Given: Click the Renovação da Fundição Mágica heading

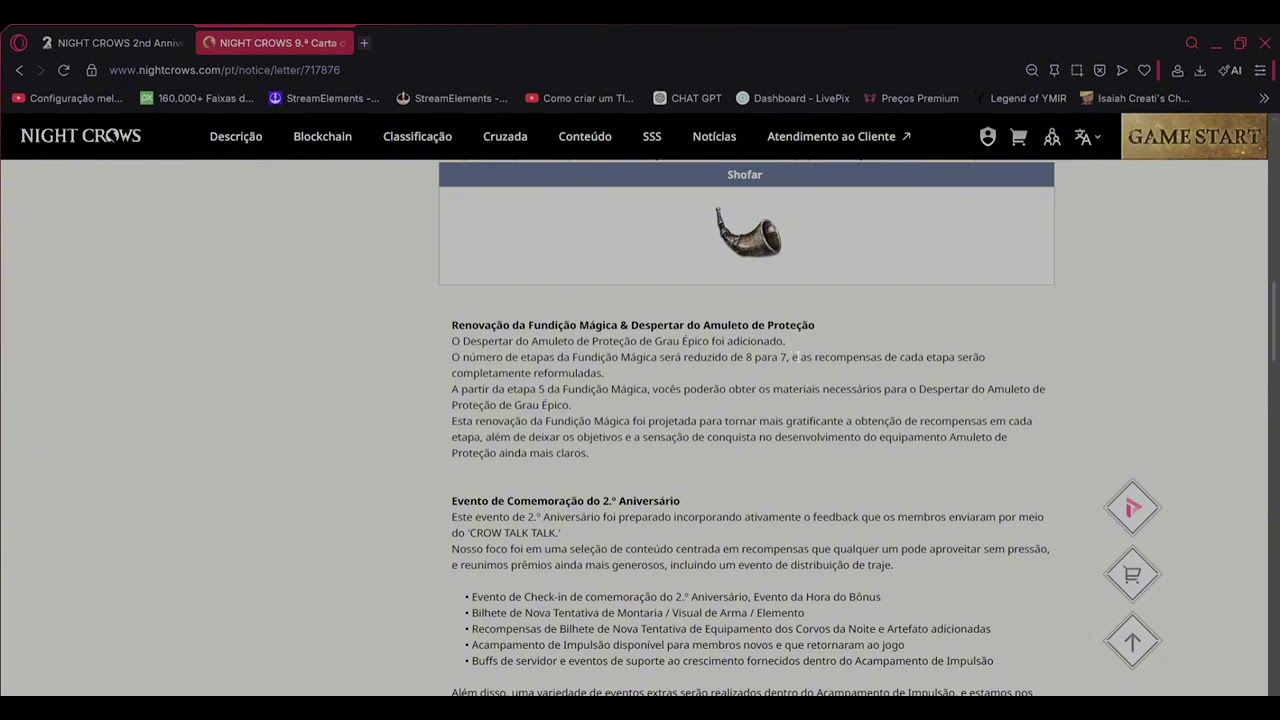Looking at the screenshot, I should coord(632,325).
